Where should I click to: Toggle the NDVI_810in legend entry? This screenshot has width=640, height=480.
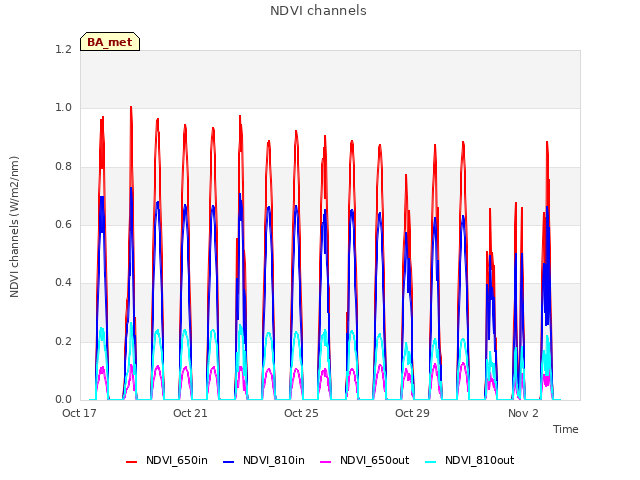coord(264,461)
